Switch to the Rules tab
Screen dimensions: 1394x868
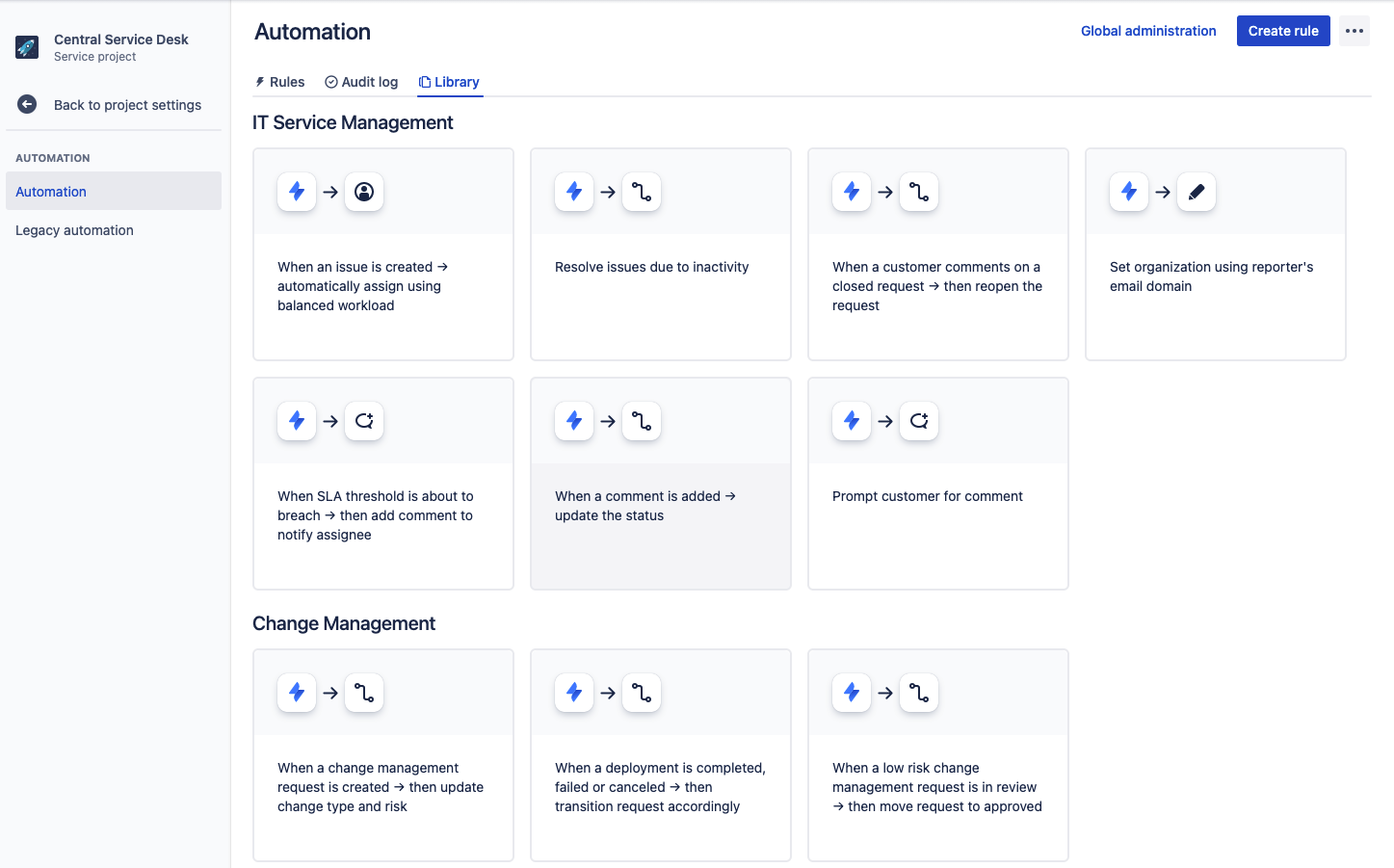pos(279,82)
